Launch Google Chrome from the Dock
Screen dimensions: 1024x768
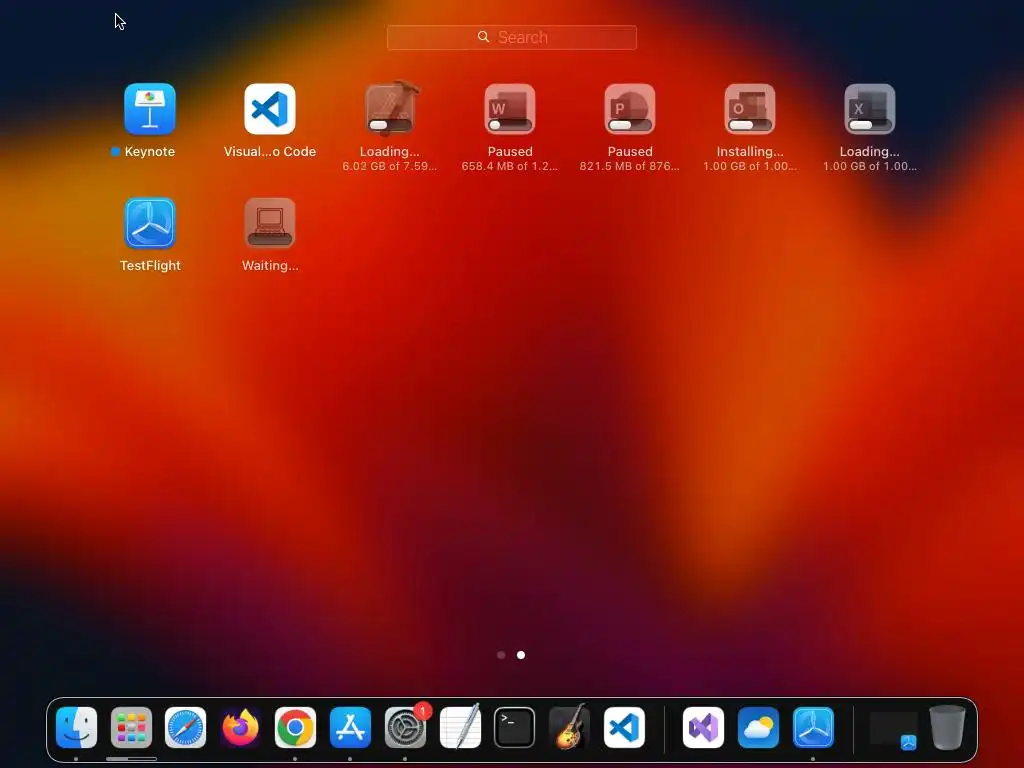(295, 728)
